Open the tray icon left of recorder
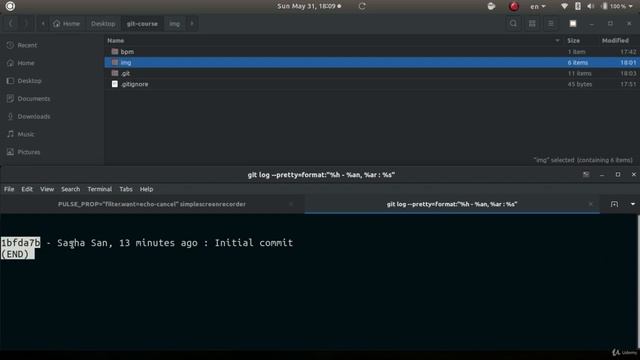Image resolution: width=640 pixels, height=360 pixels. pos(491,6)
